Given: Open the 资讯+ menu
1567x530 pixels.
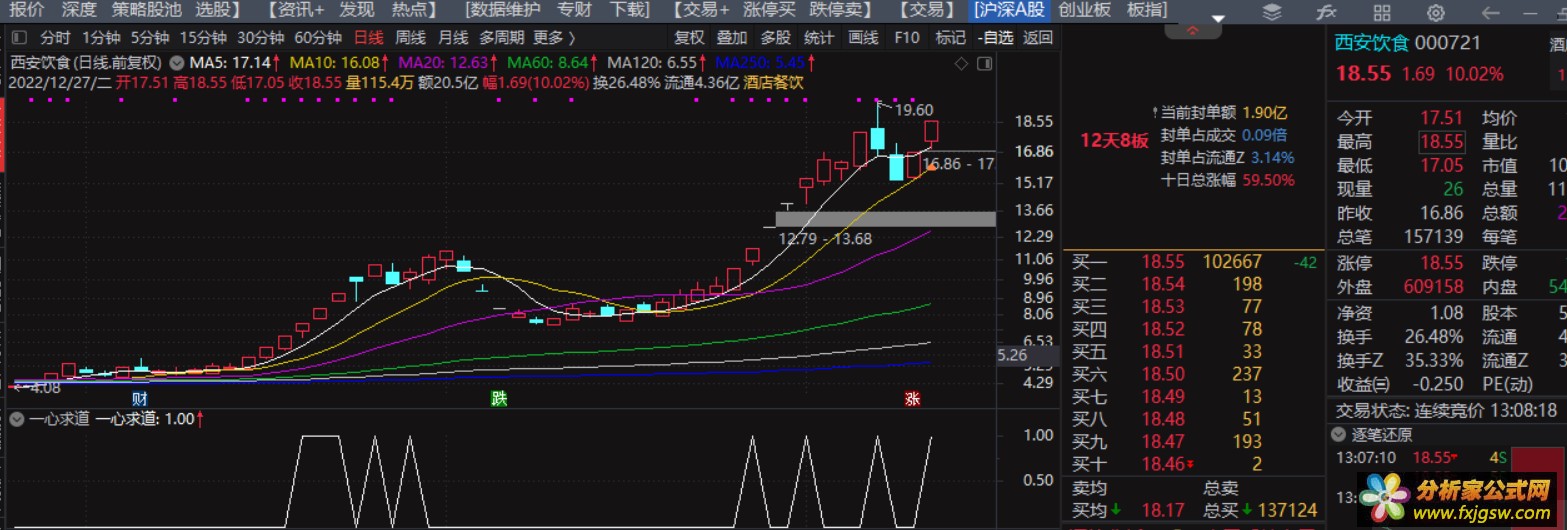Looking at the screenshot, I should [x=298, y=10].
